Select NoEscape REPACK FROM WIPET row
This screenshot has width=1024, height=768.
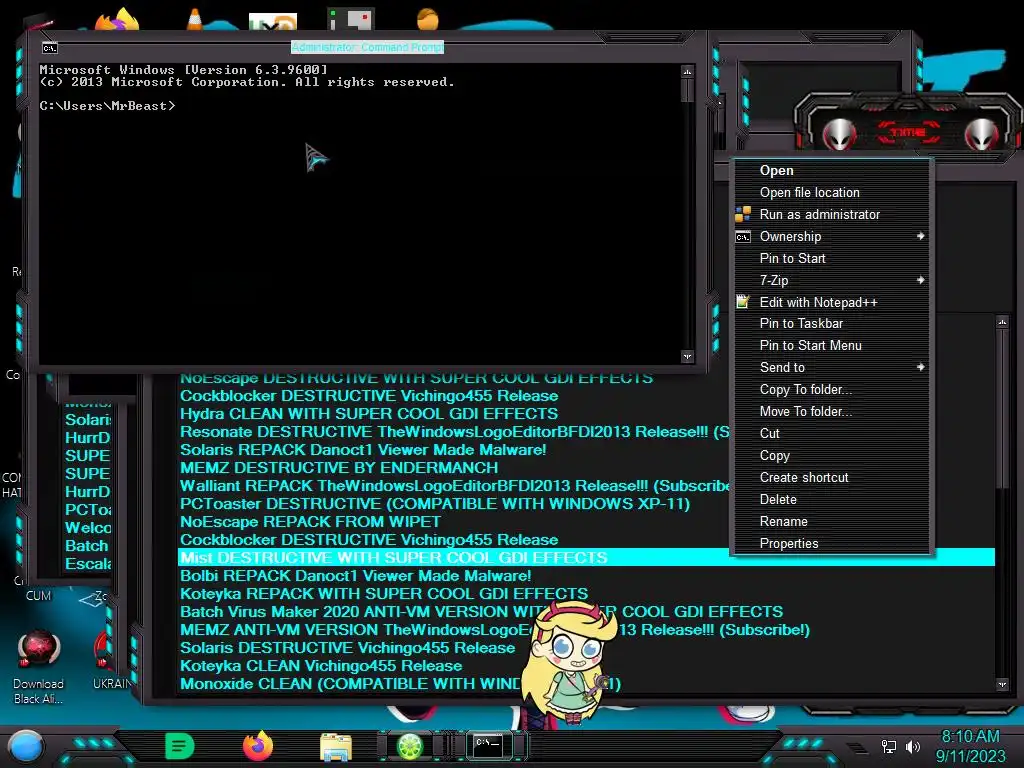310,522
